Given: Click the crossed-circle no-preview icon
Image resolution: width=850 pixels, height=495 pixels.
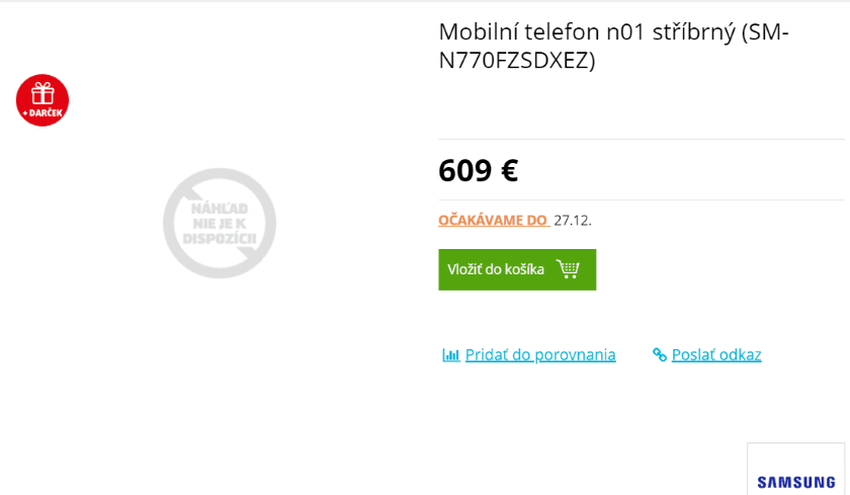Looking at the screenshot, I should pyautogui.click(x=219, y=223).
